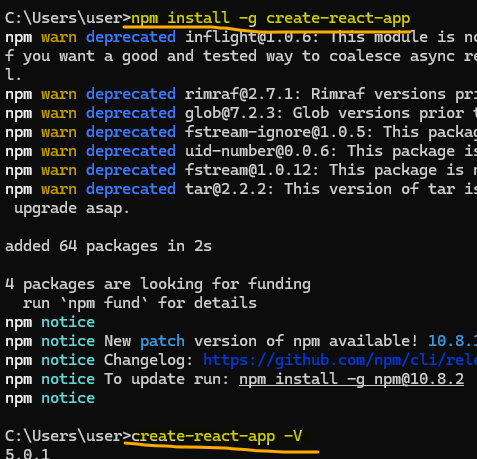477x459 pixels.
Task: Click the blue version number '10.8.' text
Action: click(x=452, y=341)
